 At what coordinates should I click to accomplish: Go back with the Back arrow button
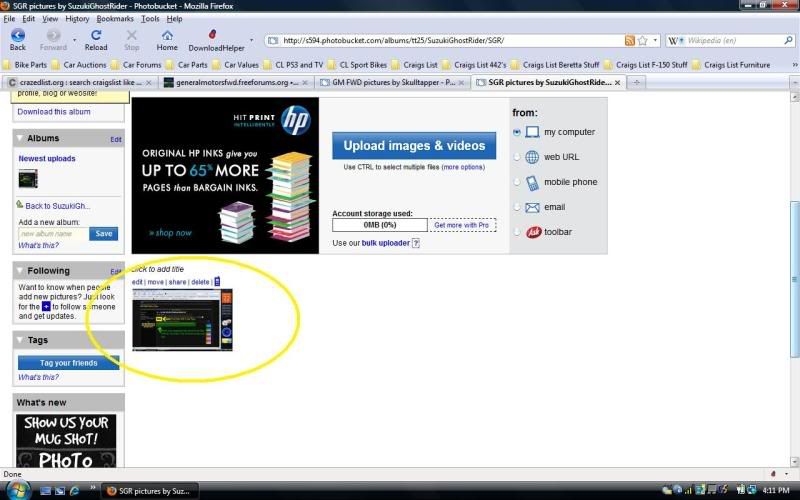click(x=18, y=35)
